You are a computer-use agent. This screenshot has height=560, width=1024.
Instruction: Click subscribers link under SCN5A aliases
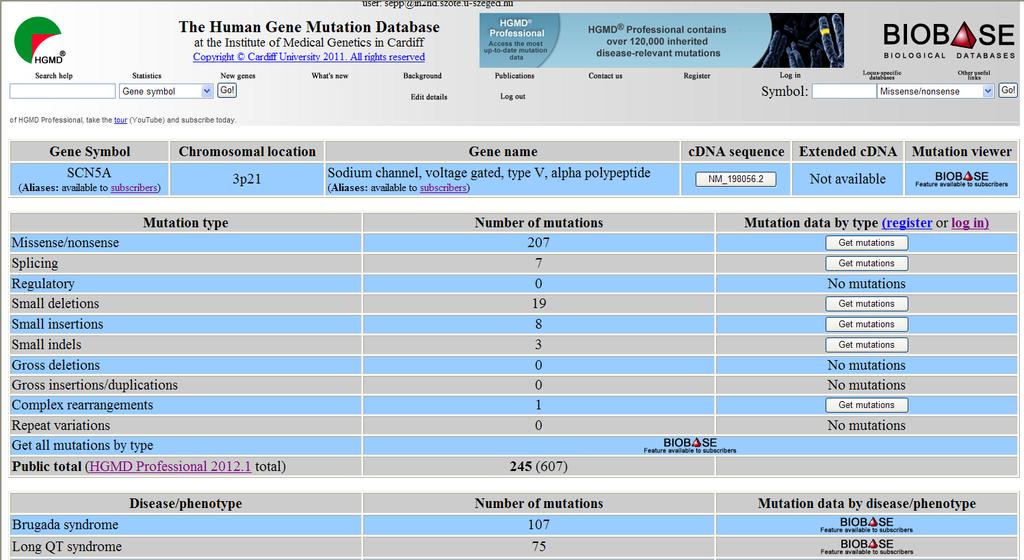point(134,188)
